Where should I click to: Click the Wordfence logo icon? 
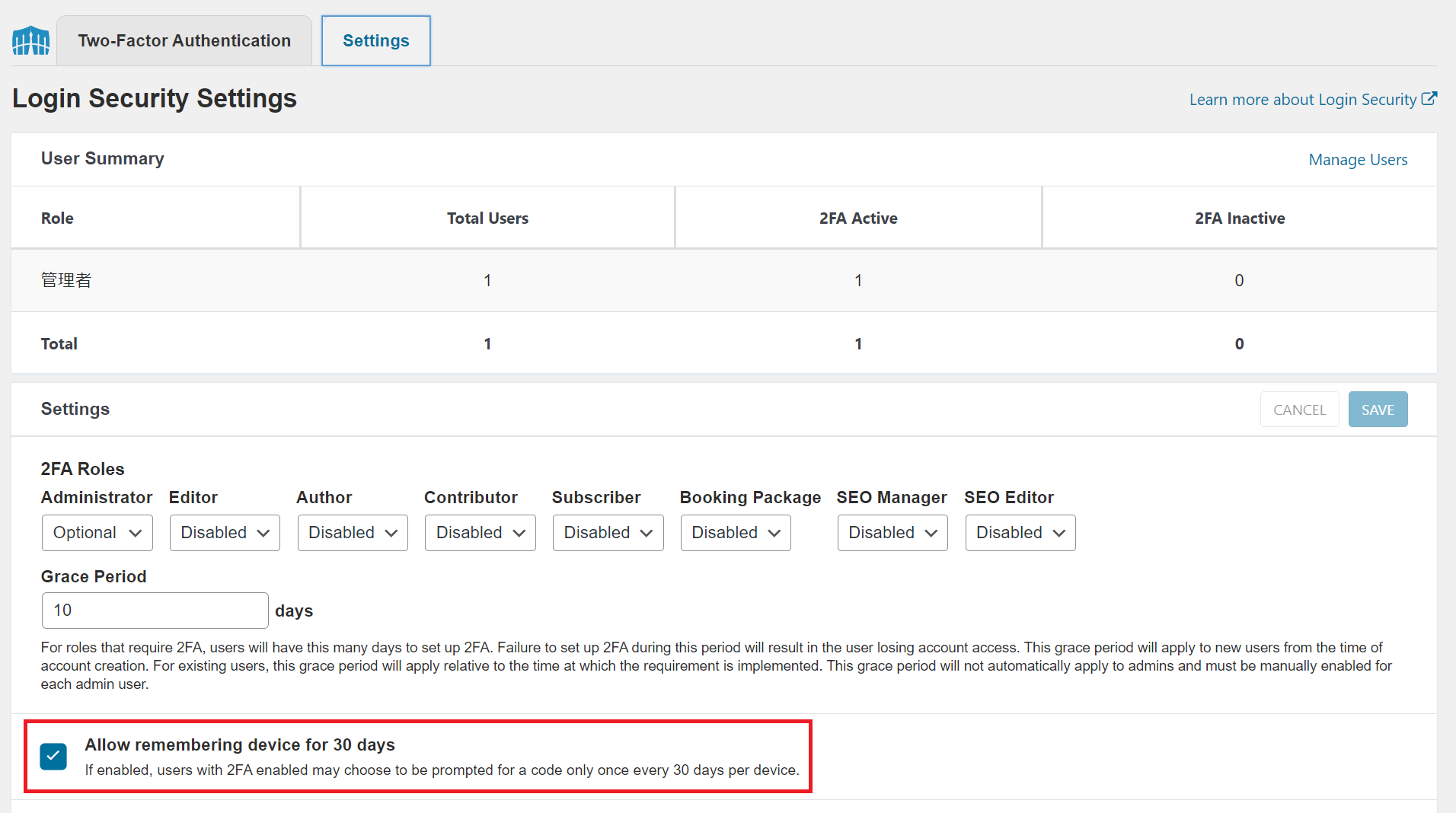click(30, 41)
